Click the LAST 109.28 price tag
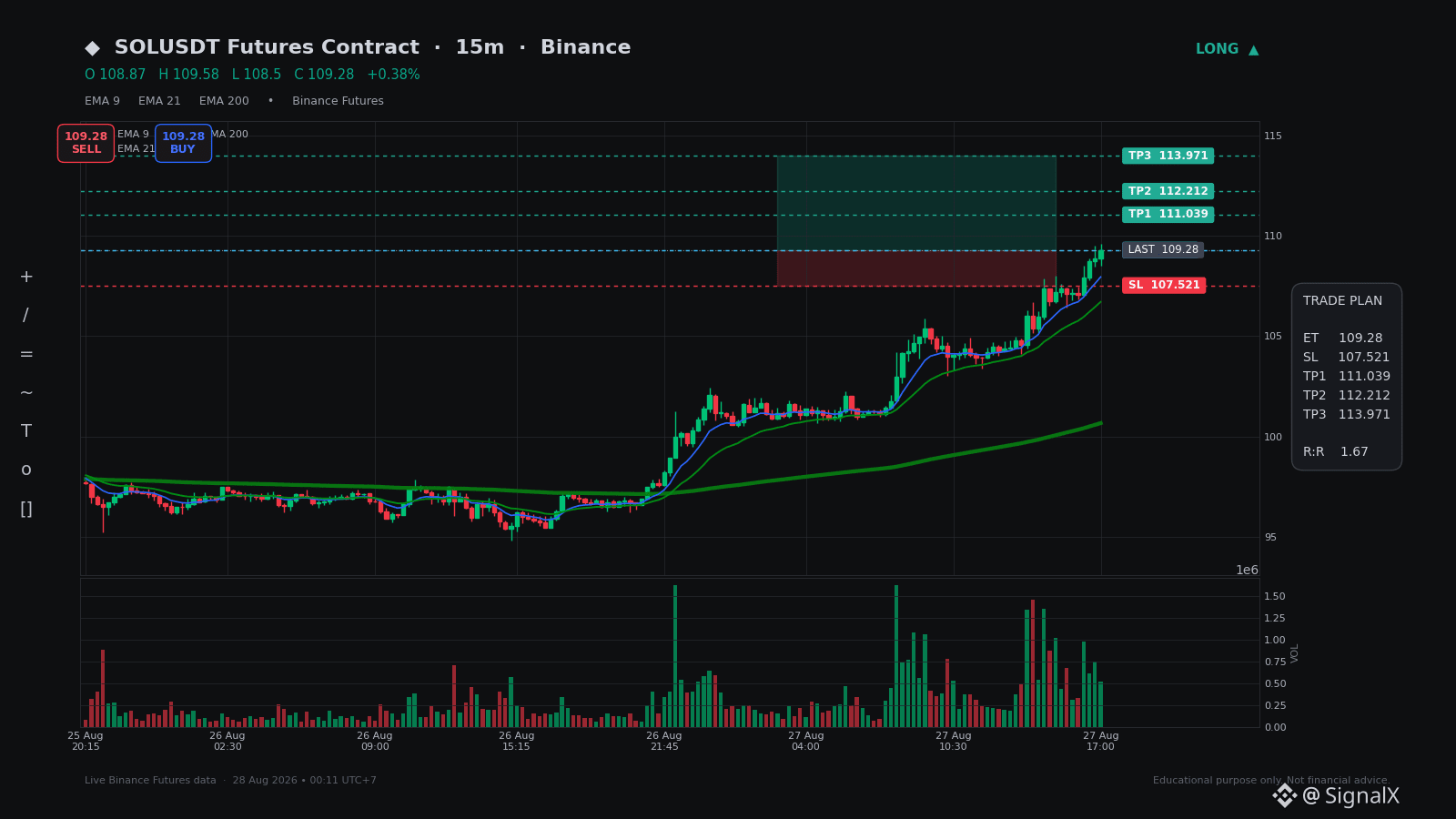 click(1163, 250)
